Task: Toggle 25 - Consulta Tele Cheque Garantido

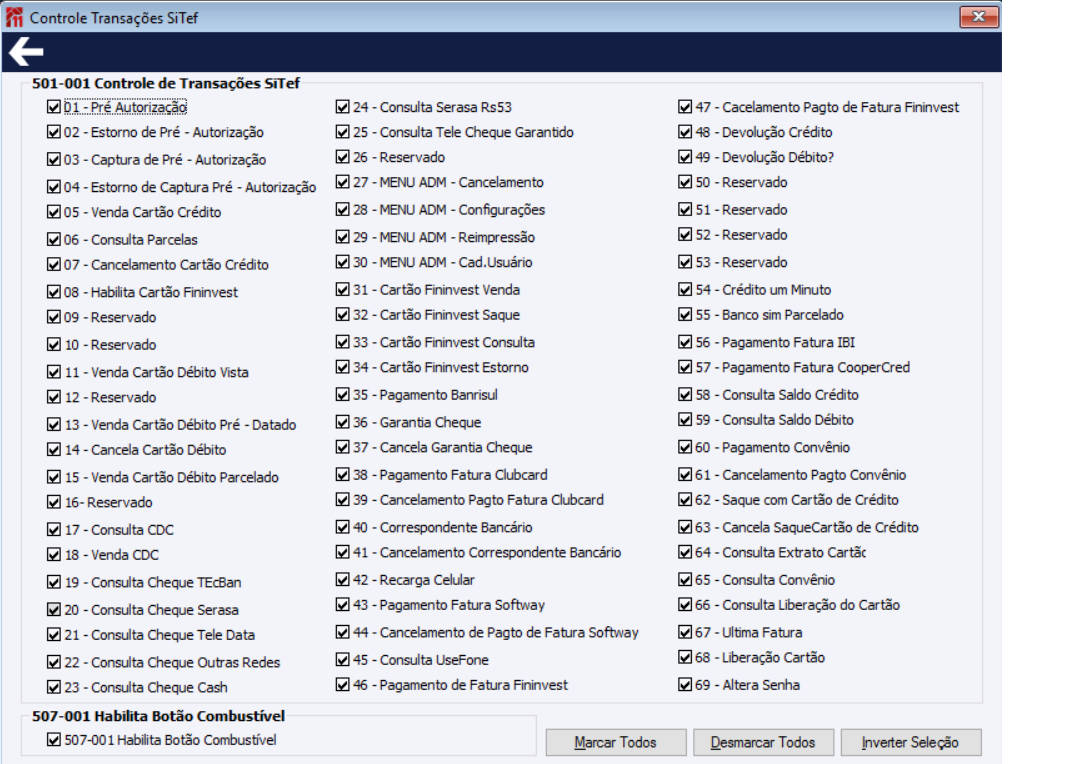Action: 342,132
